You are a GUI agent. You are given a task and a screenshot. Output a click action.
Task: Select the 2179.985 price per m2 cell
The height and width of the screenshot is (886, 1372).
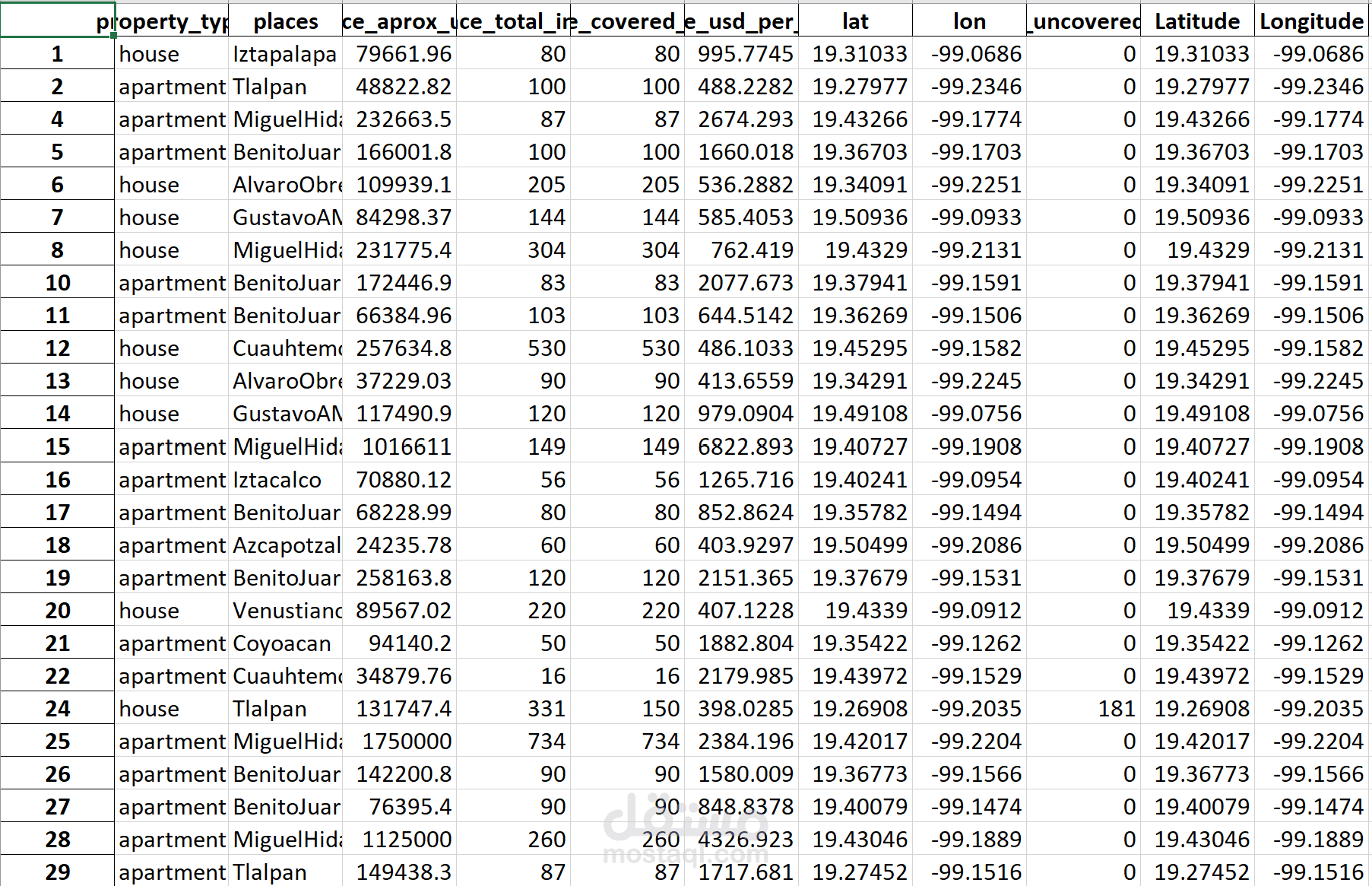point(741,675)
